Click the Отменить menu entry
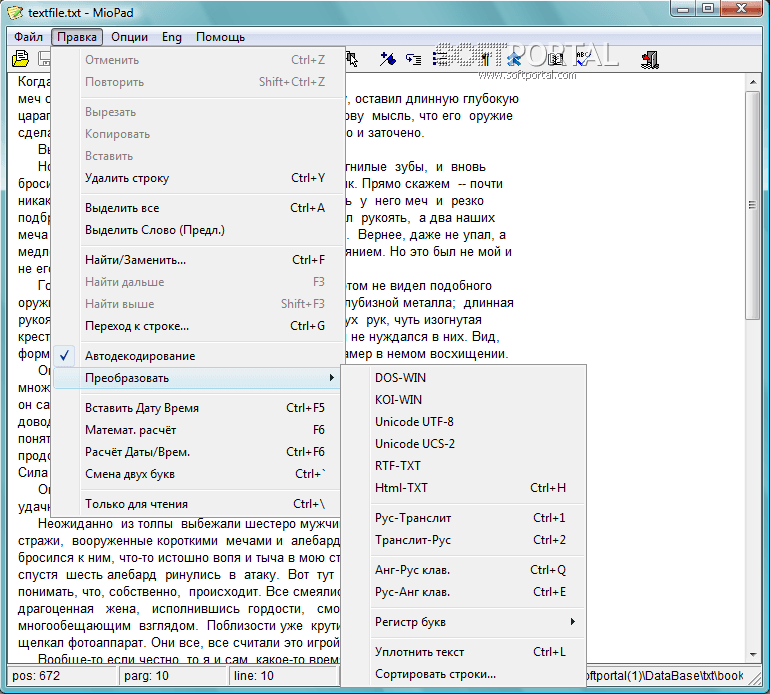Viewport: 770px width, 694px height. point(198,60)
